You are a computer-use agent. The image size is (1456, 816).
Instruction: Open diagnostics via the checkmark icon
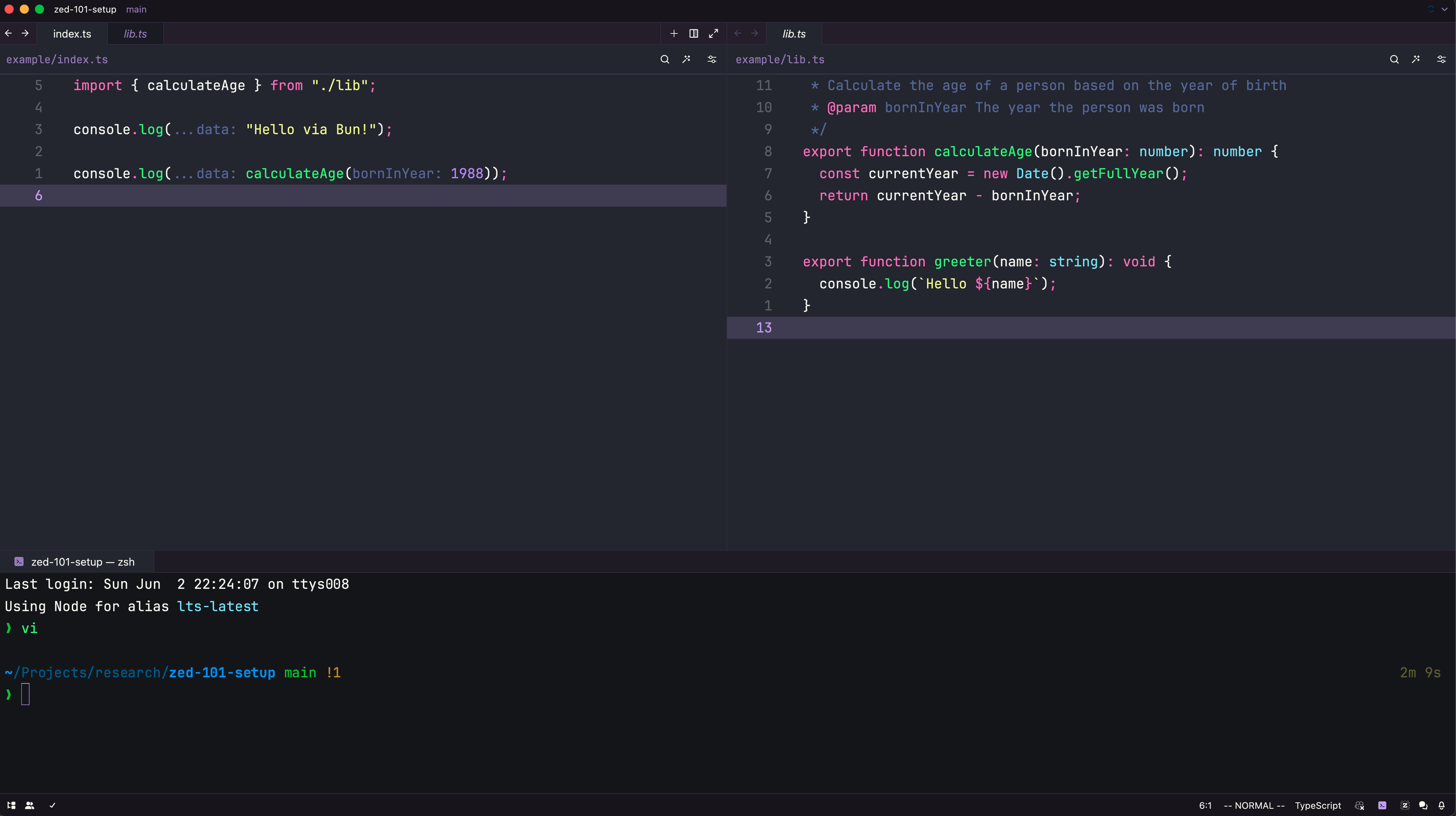pos(52,805)
